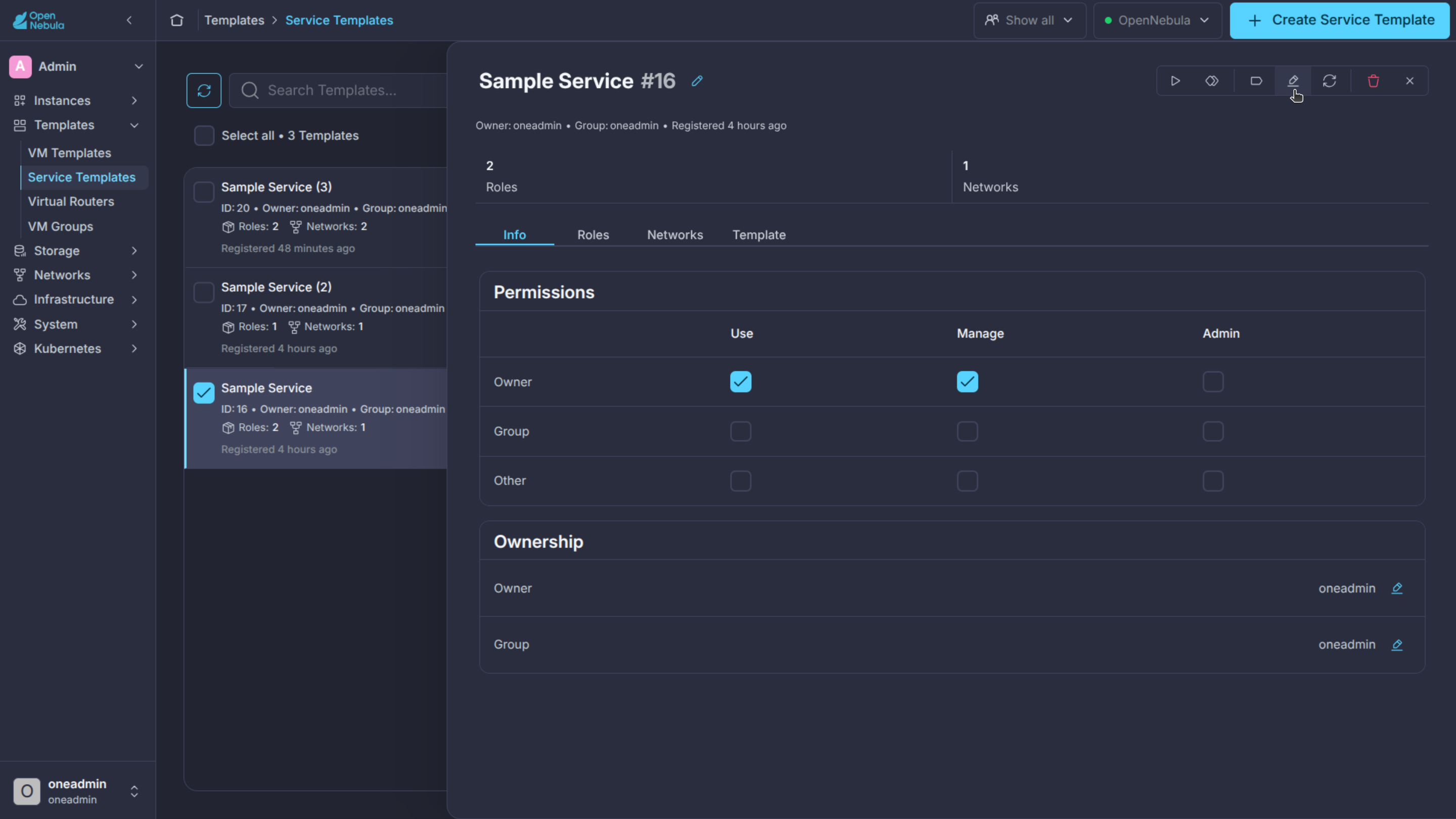1456x819 pixels.
Task: Close the Sample Service #16 detail panel
Action: (1409, 81)
